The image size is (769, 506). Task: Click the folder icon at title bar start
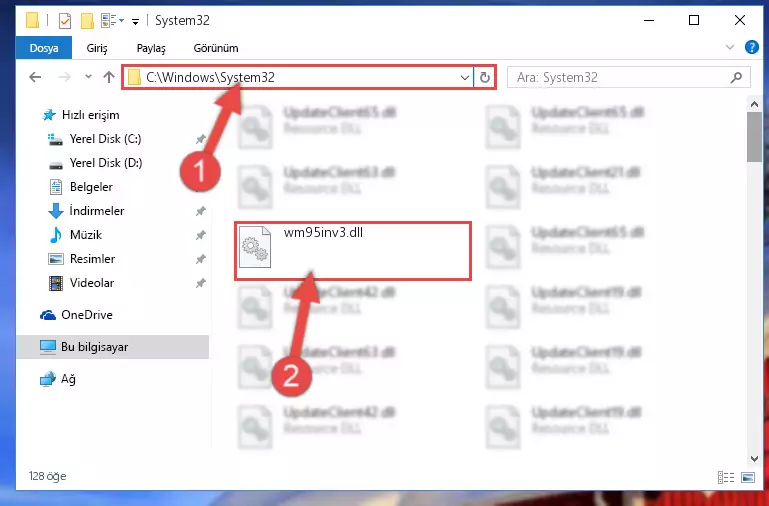[x=32, y=21]
